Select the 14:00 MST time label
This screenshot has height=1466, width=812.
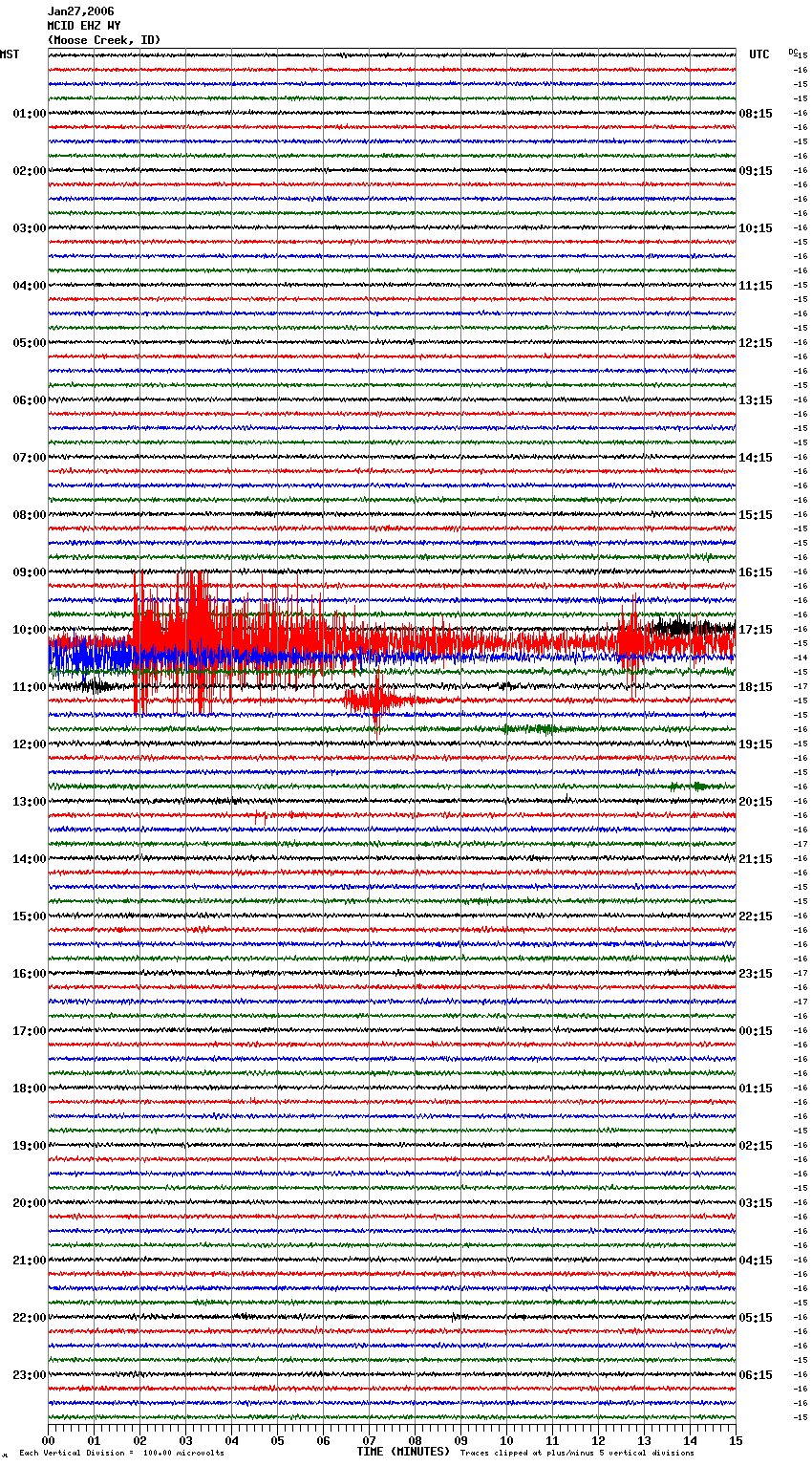click(x=30, y=859)
